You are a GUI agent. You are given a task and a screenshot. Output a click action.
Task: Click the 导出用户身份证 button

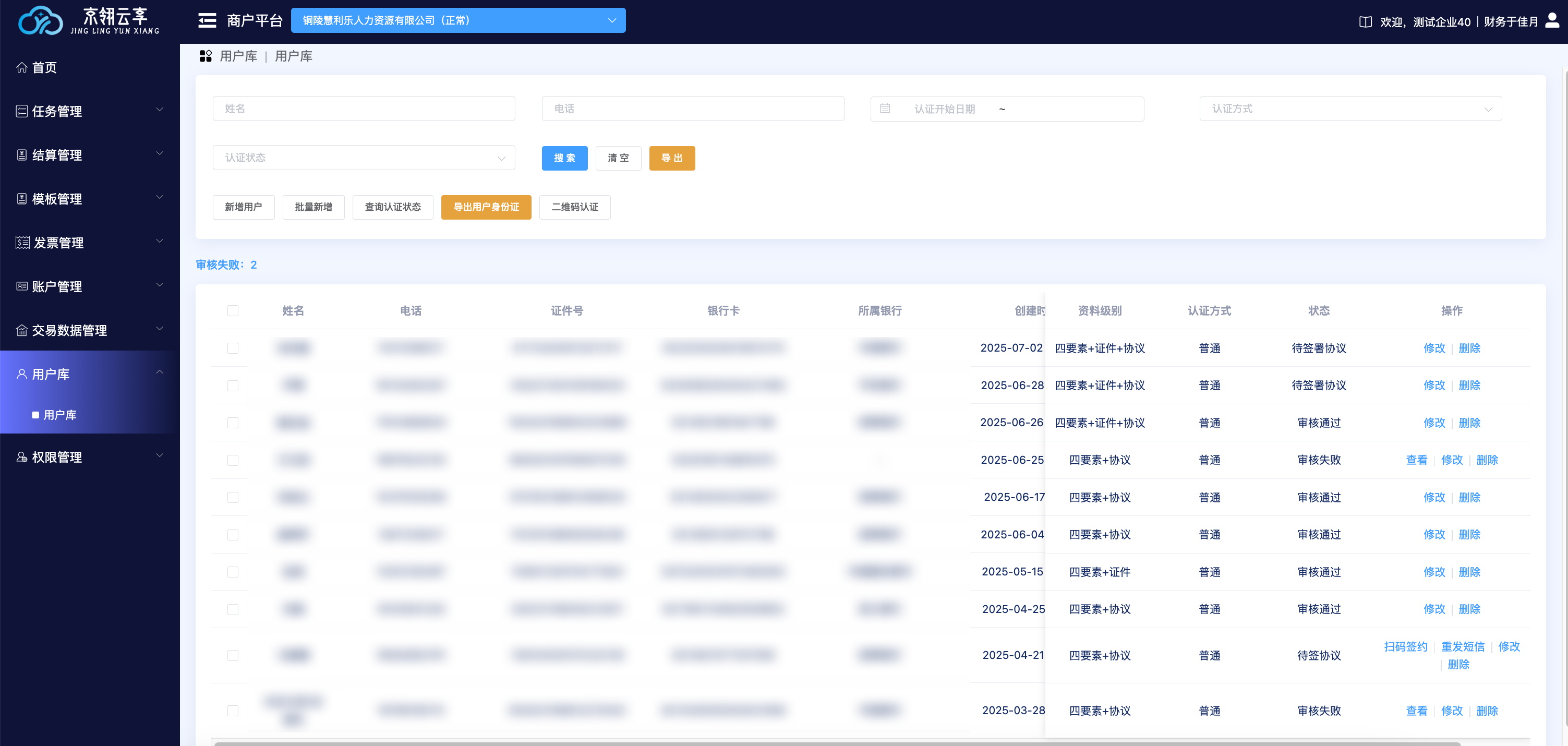[486, 207]
